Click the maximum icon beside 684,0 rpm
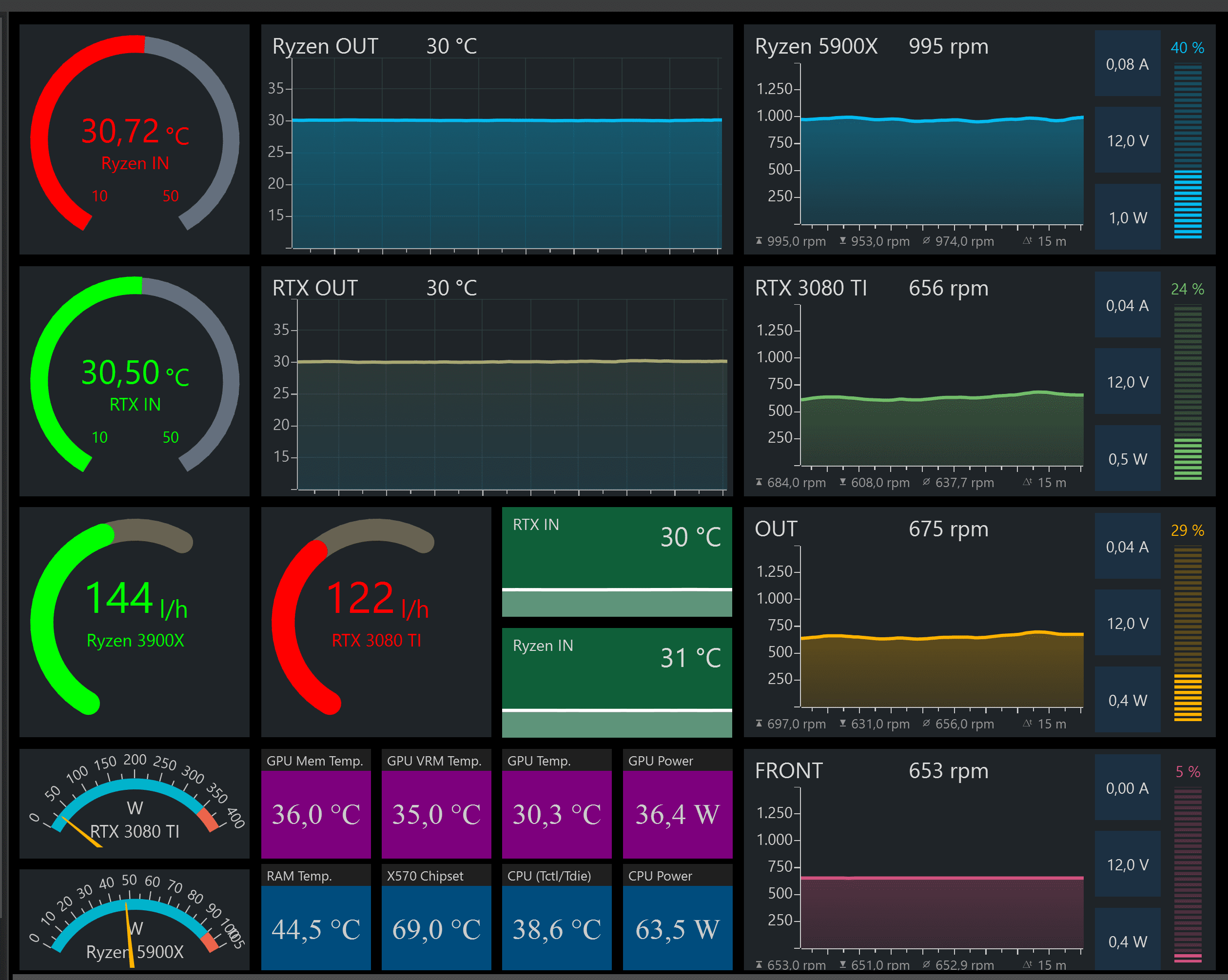 coord(759,483)
